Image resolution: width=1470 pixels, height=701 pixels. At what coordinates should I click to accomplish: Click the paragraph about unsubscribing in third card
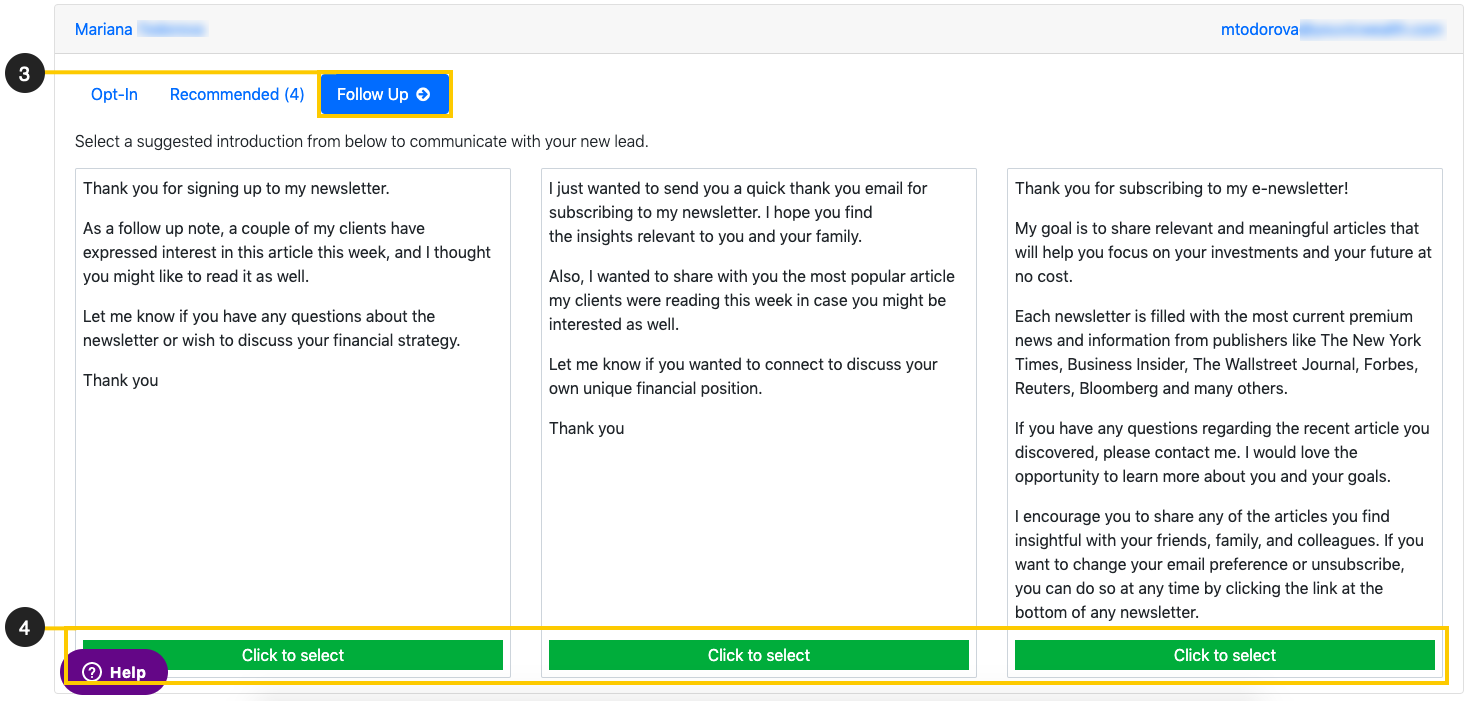coord(1219,564)
